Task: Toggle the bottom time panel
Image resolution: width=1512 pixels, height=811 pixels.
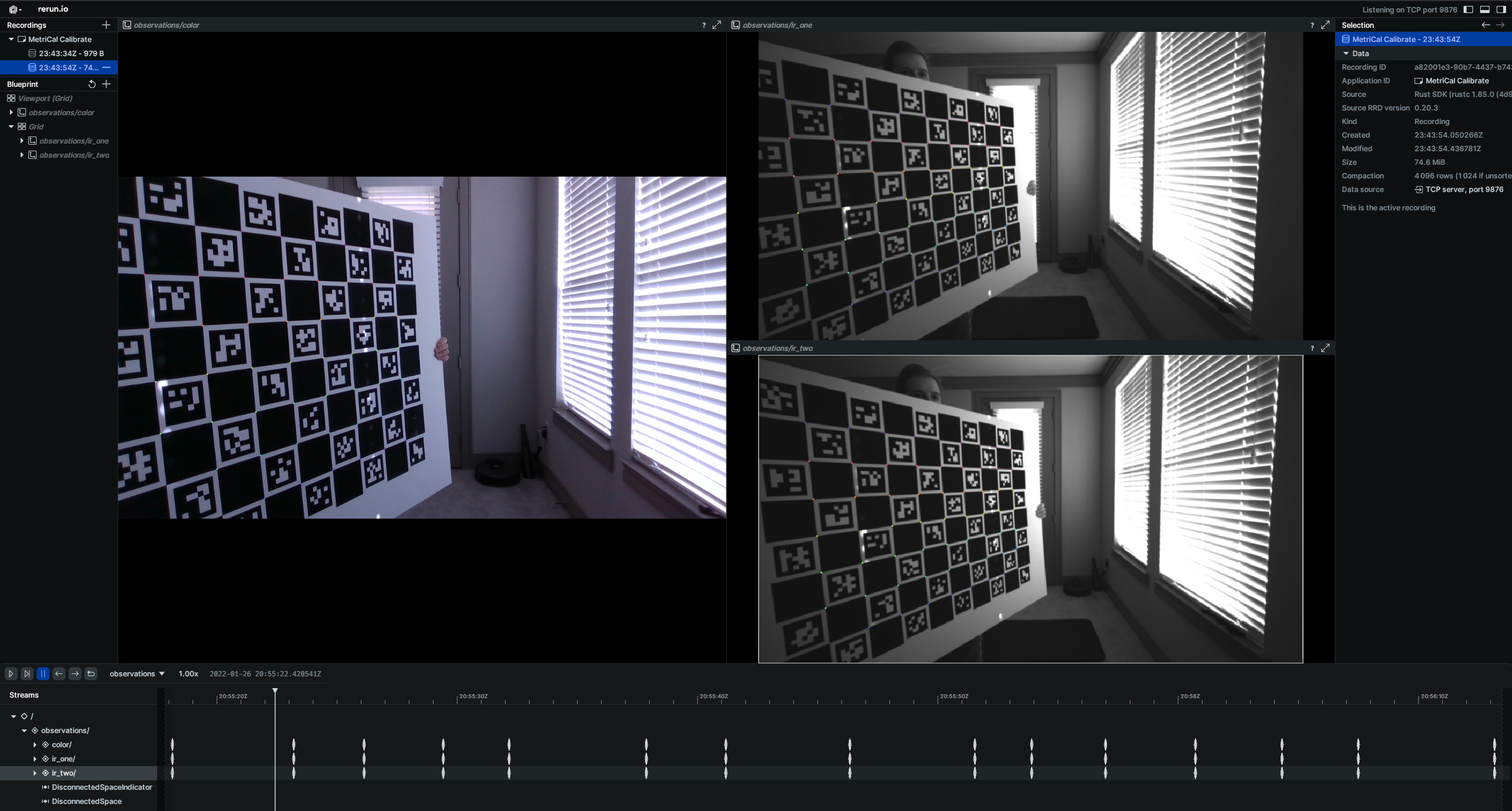Action: 1485,9
